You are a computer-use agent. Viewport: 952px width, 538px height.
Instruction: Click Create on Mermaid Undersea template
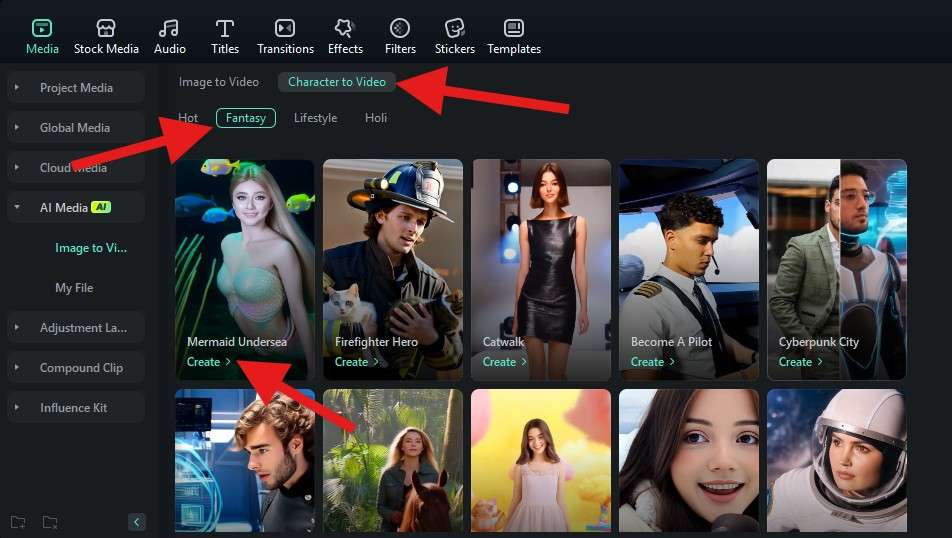coord(208,362)
